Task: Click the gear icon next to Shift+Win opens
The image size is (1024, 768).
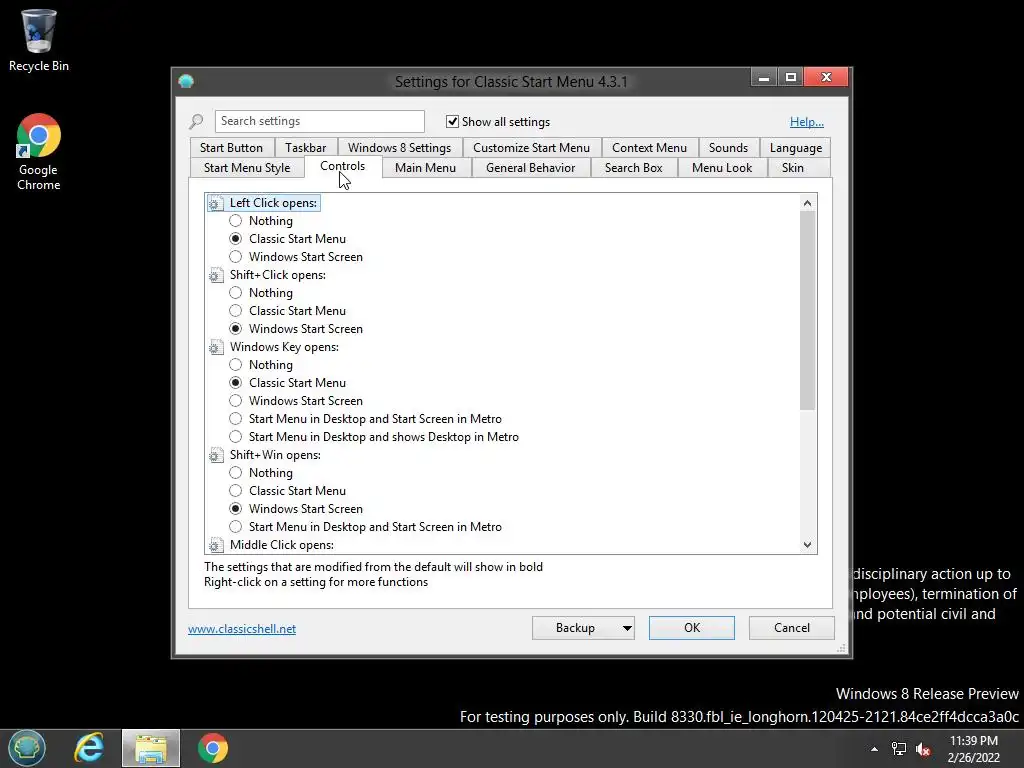Action: tap(216, 455)
